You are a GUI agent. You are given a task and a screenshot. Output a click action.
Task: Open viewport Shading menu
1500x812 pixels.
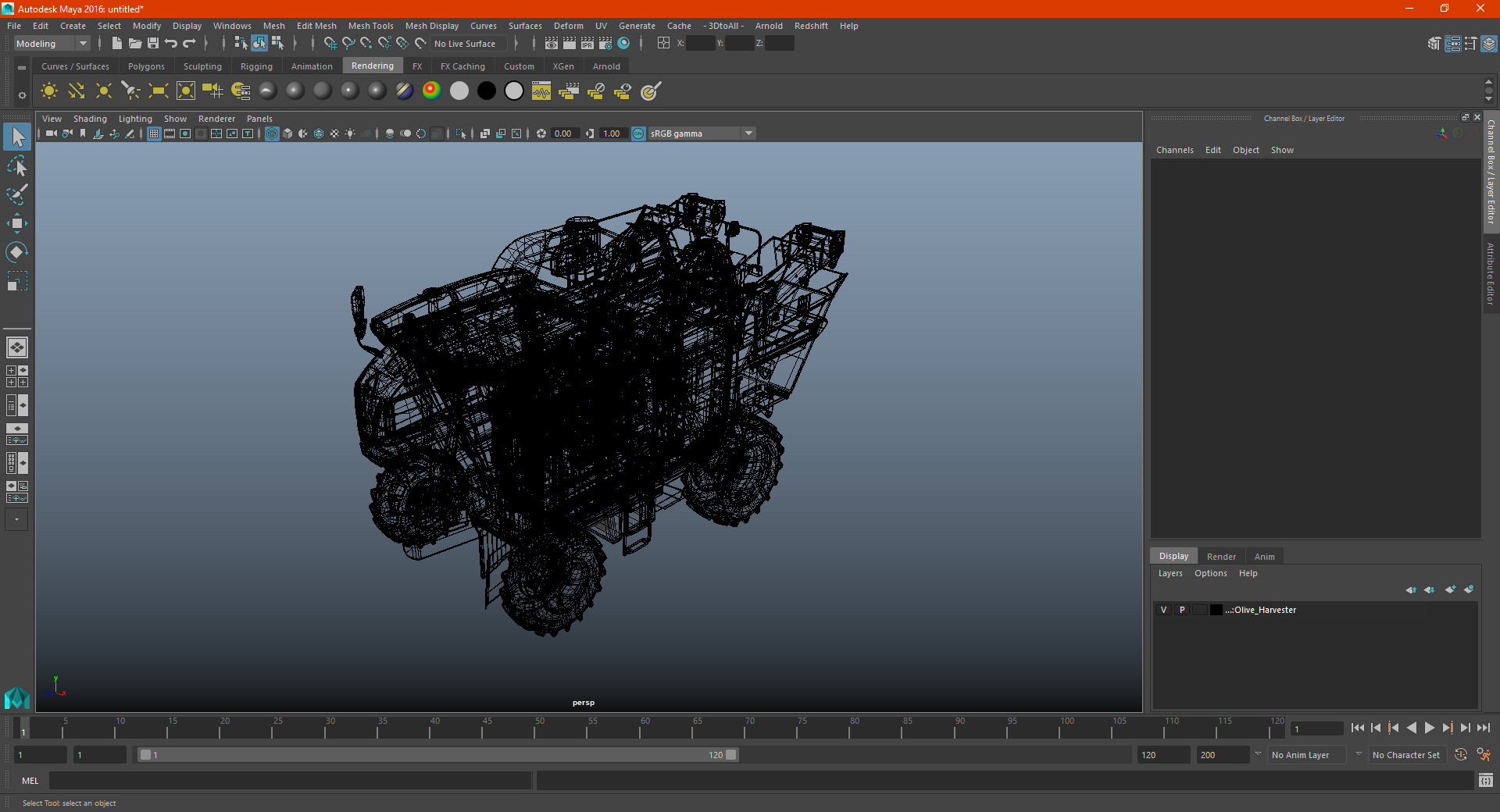pyautogui.click(x=90, y=119)
